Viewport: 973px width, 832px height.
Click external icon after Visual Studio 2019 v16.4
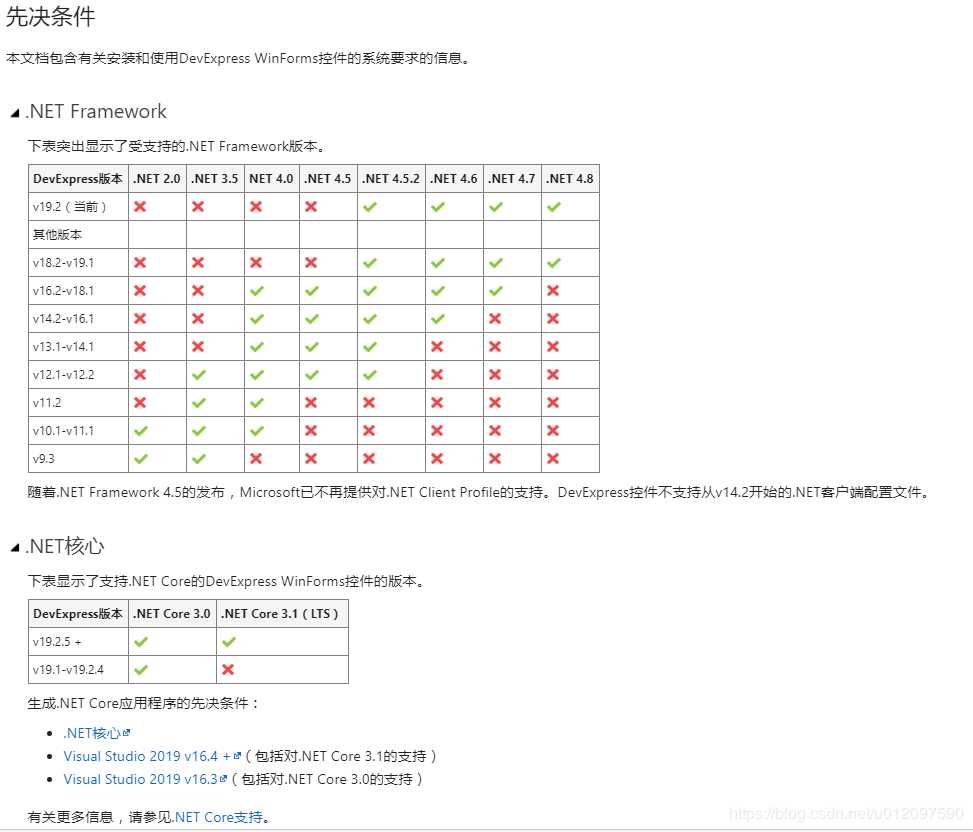tap(237, 756)
